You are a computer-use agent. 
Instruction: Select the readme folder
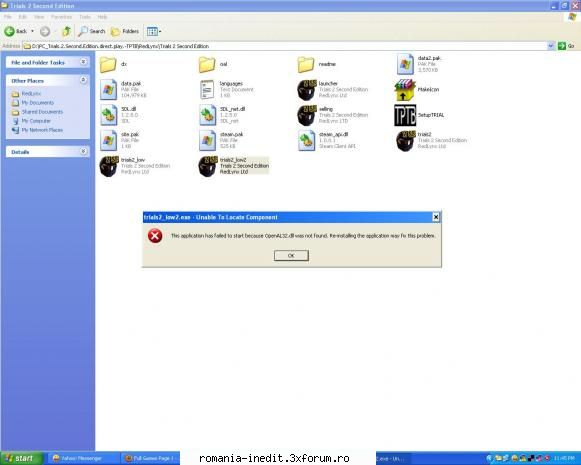pos(306,64)
